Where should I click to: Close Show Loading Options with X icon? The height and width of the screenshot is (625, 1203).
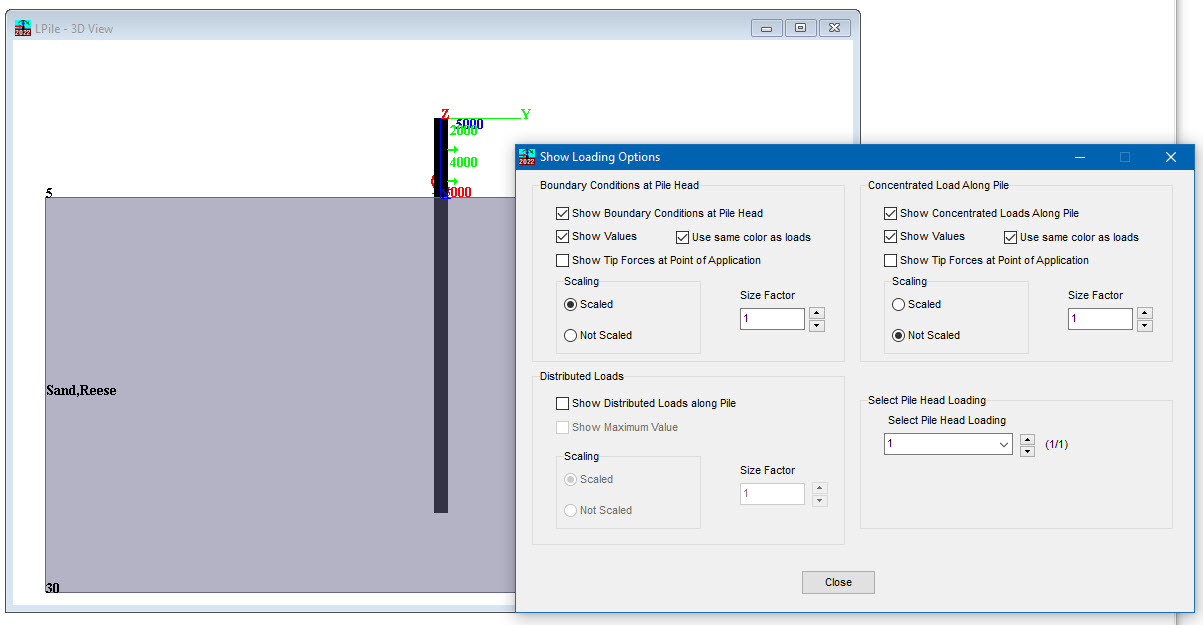[x=1171, y=157]
